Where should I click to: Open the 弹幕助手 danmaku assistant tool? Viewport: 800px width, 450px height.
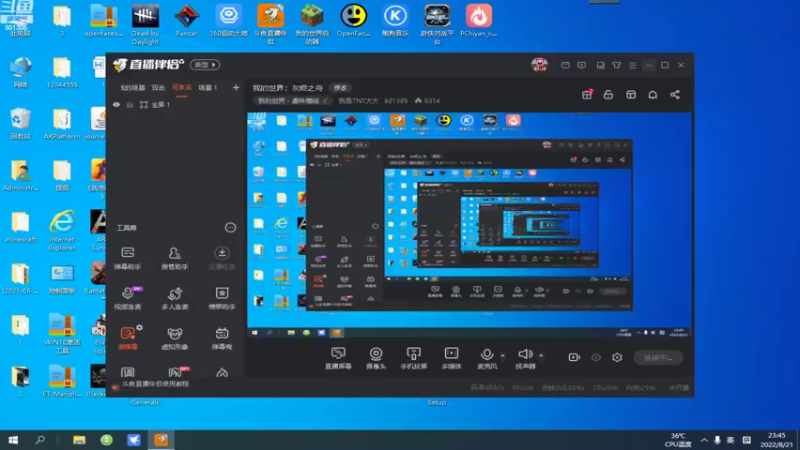tap(128, 258)
